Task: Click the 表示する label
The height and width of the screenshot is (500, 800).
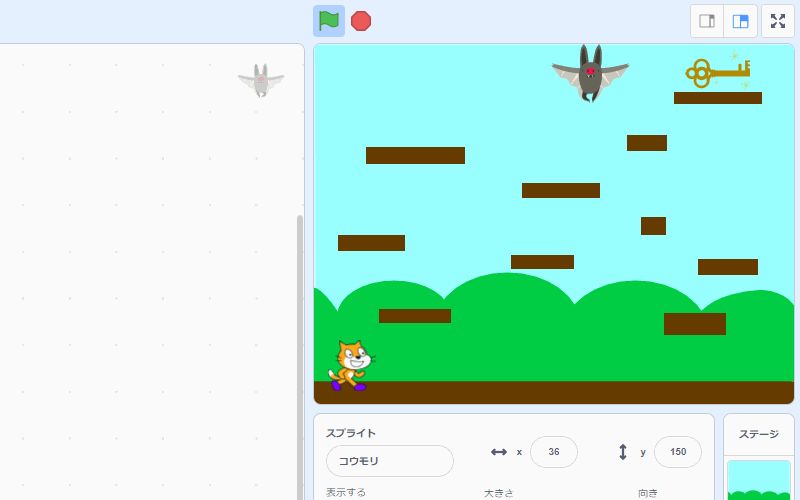Action: point(345,492)
